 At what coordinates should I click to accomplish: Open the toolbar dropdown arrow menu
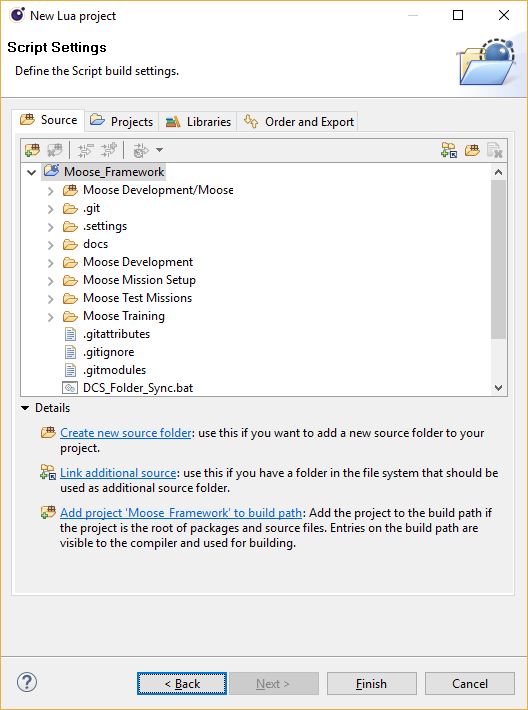click(159, 150)
